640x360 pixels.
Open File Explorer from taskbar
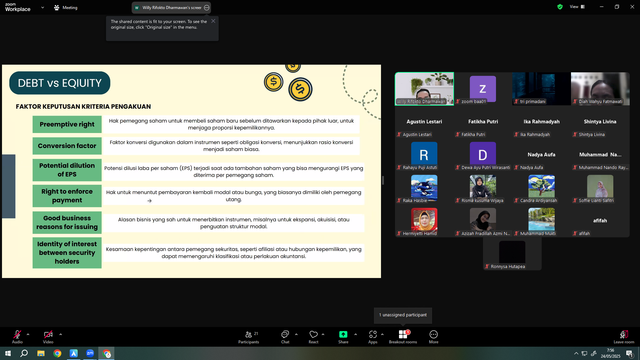click(41, 353)
